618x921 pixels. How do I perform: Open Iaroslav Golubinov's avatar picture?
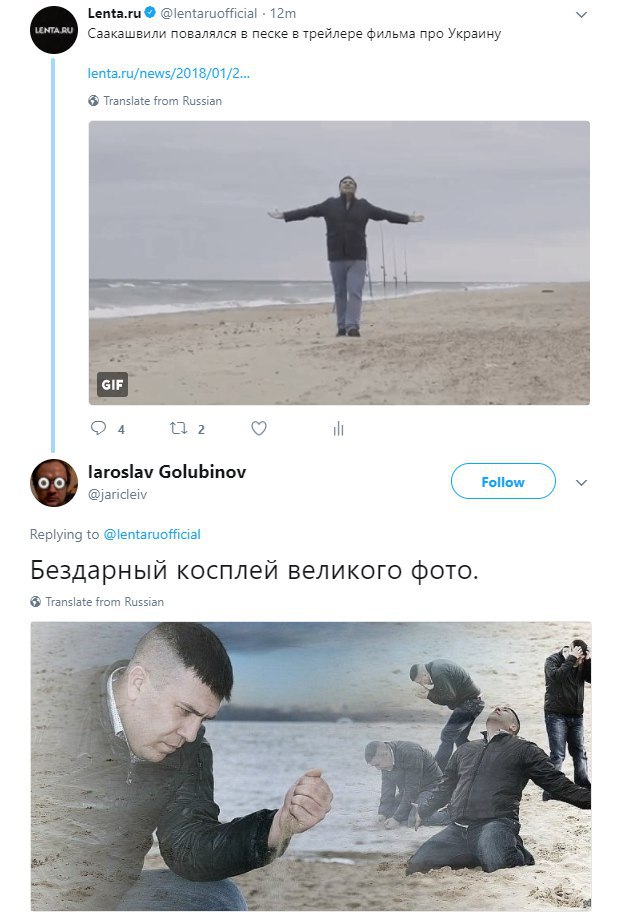(54, 483)
